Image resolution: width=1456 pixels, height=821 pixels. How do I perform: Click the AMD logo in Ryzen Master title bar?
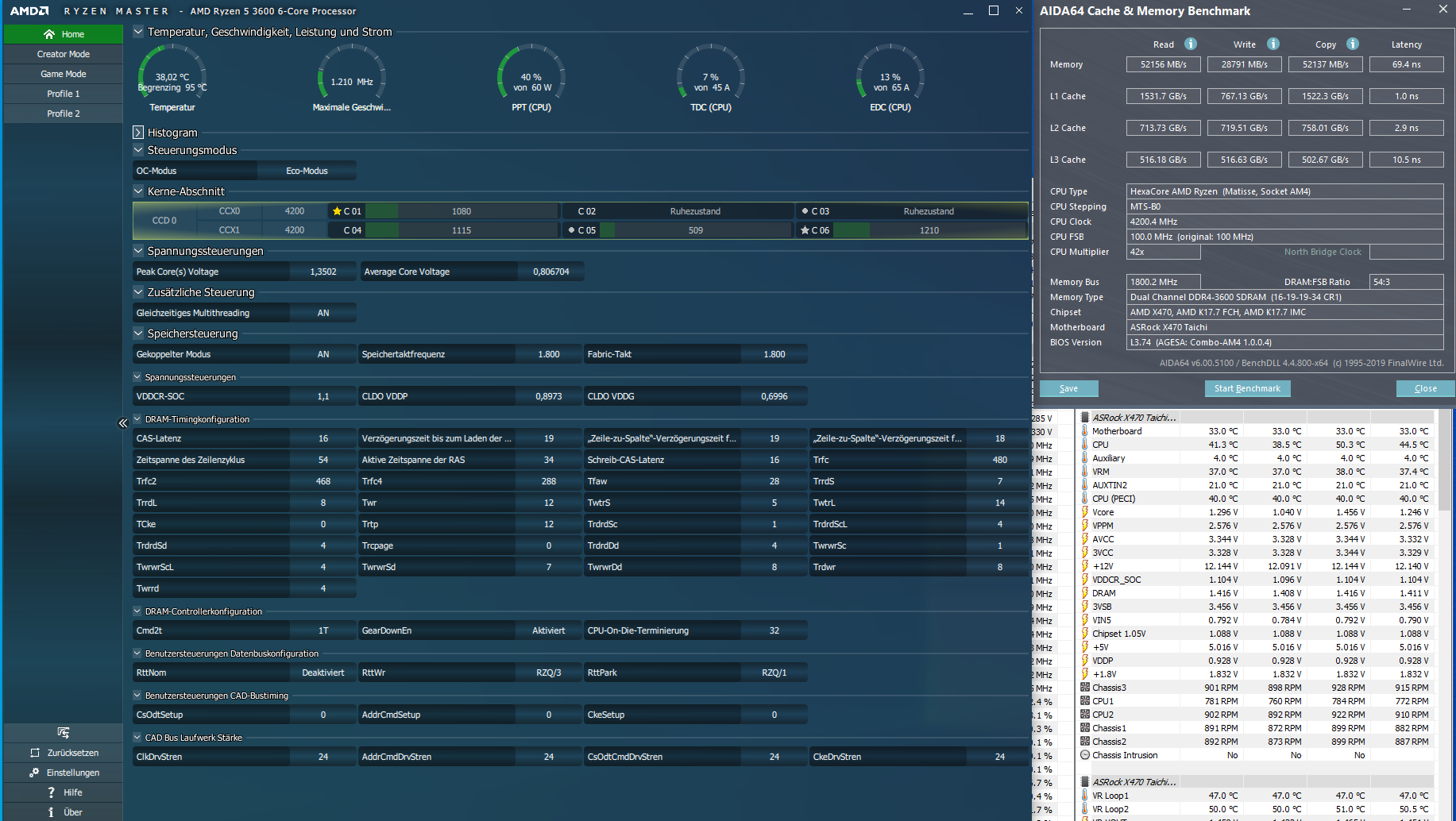pyautogui.click(x=29, y=11)
